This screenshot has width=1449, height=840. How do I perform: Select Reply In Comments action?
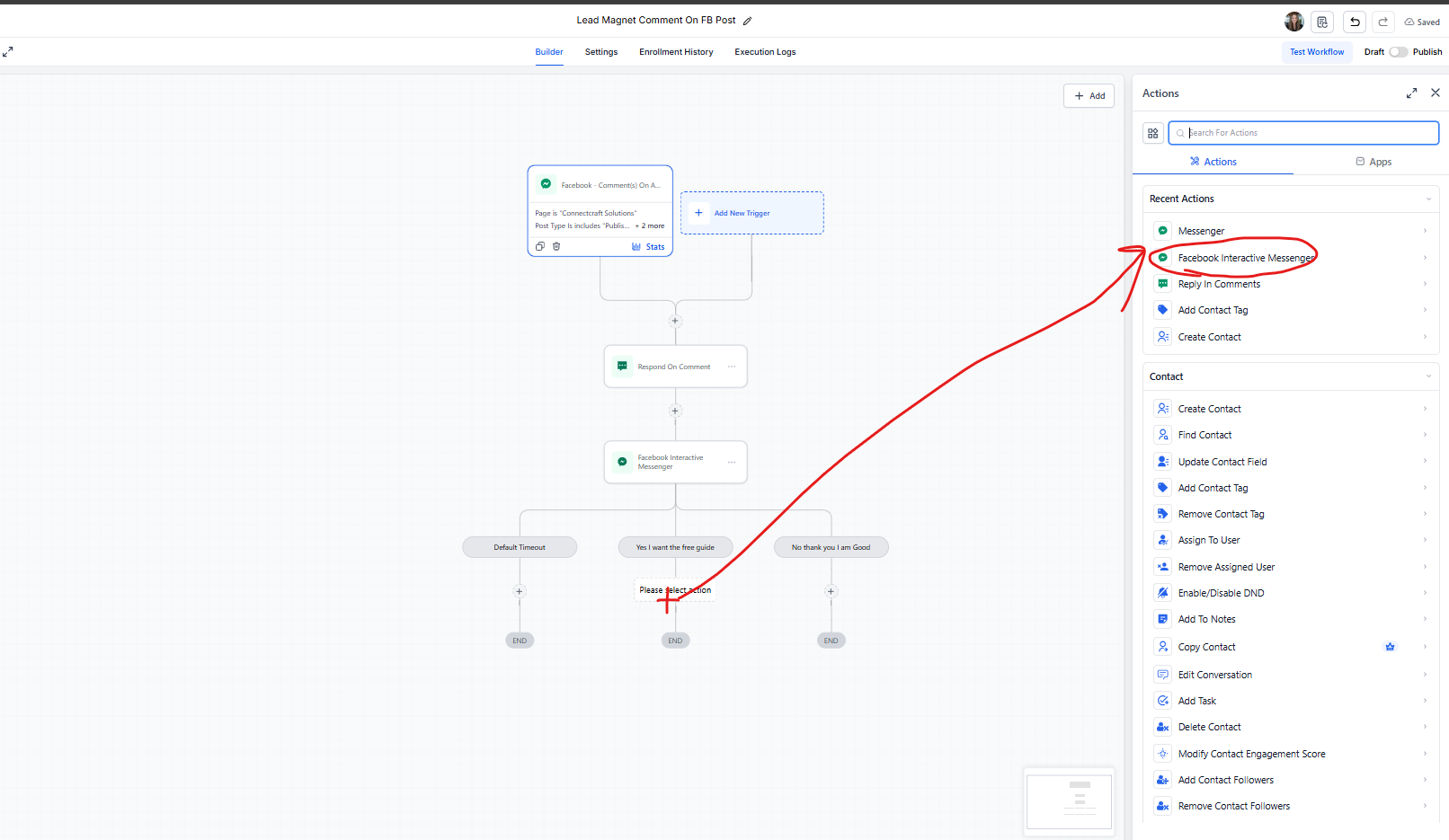click(1291, 284)
